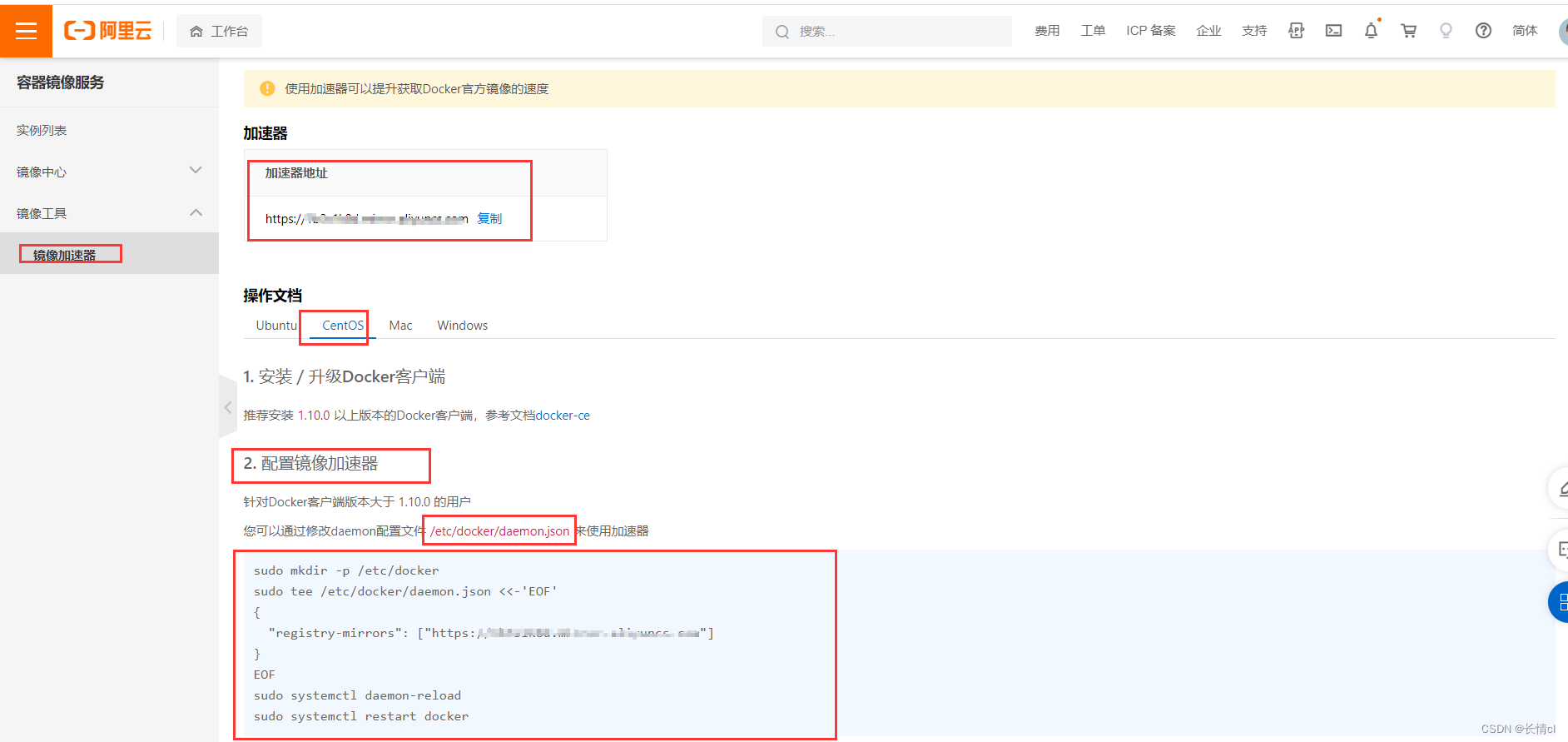Viewport: 1568px width, 742px height.
Task: Click the Aliyun logo
Action: point(108,31)
